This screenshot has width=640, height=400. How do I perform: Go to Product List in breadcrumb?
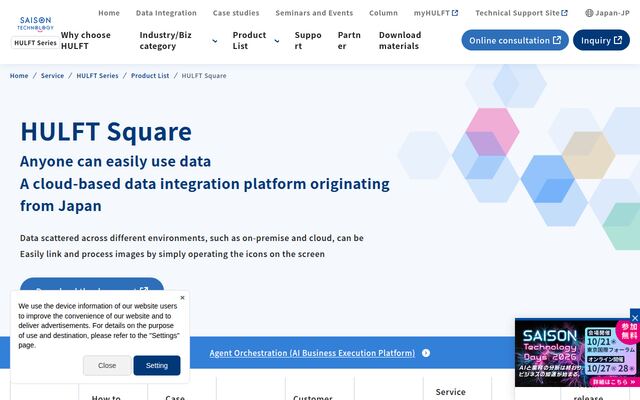coord(150,76)
